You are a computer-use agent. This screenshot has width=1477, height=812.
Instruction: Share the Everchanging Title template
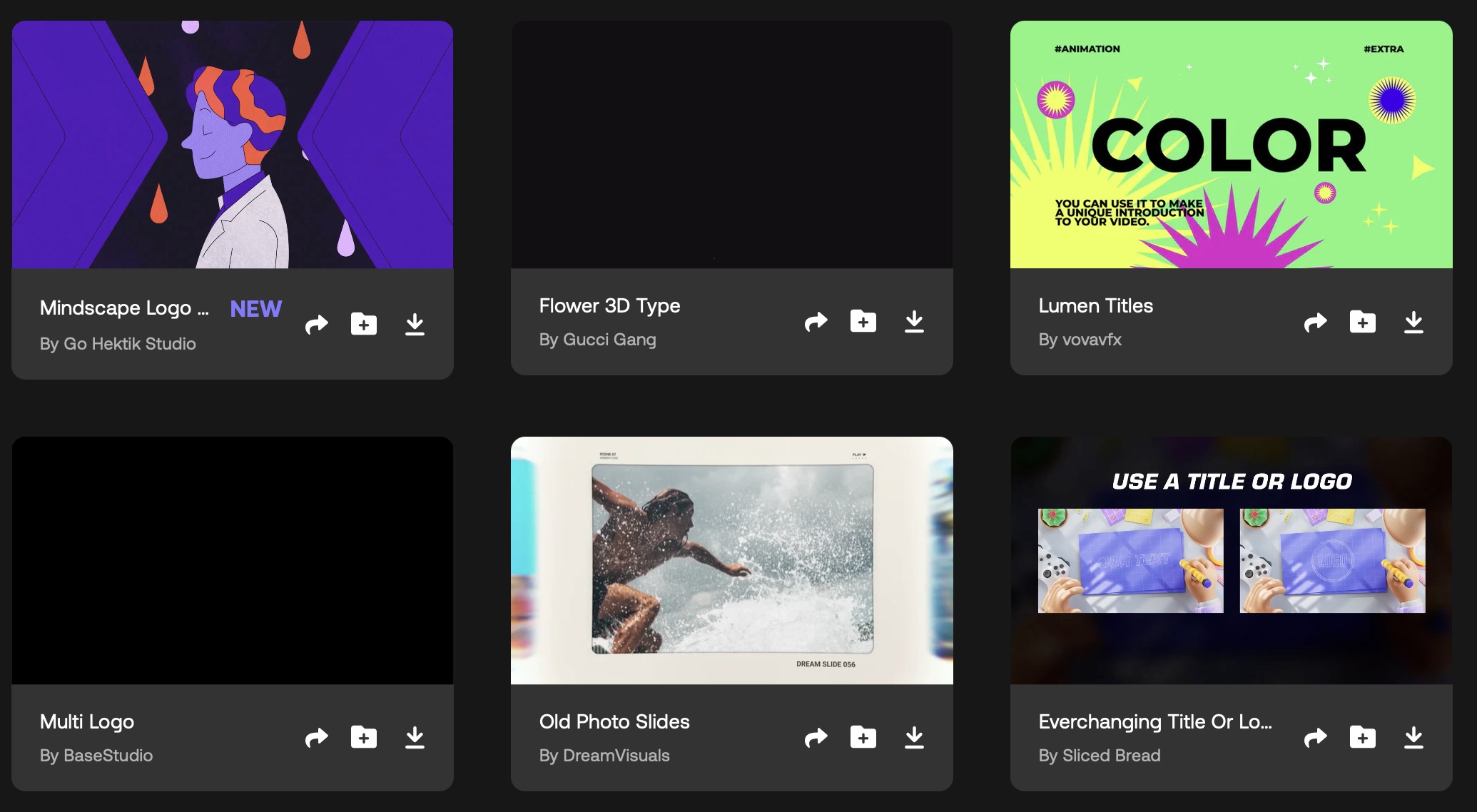1315,738
